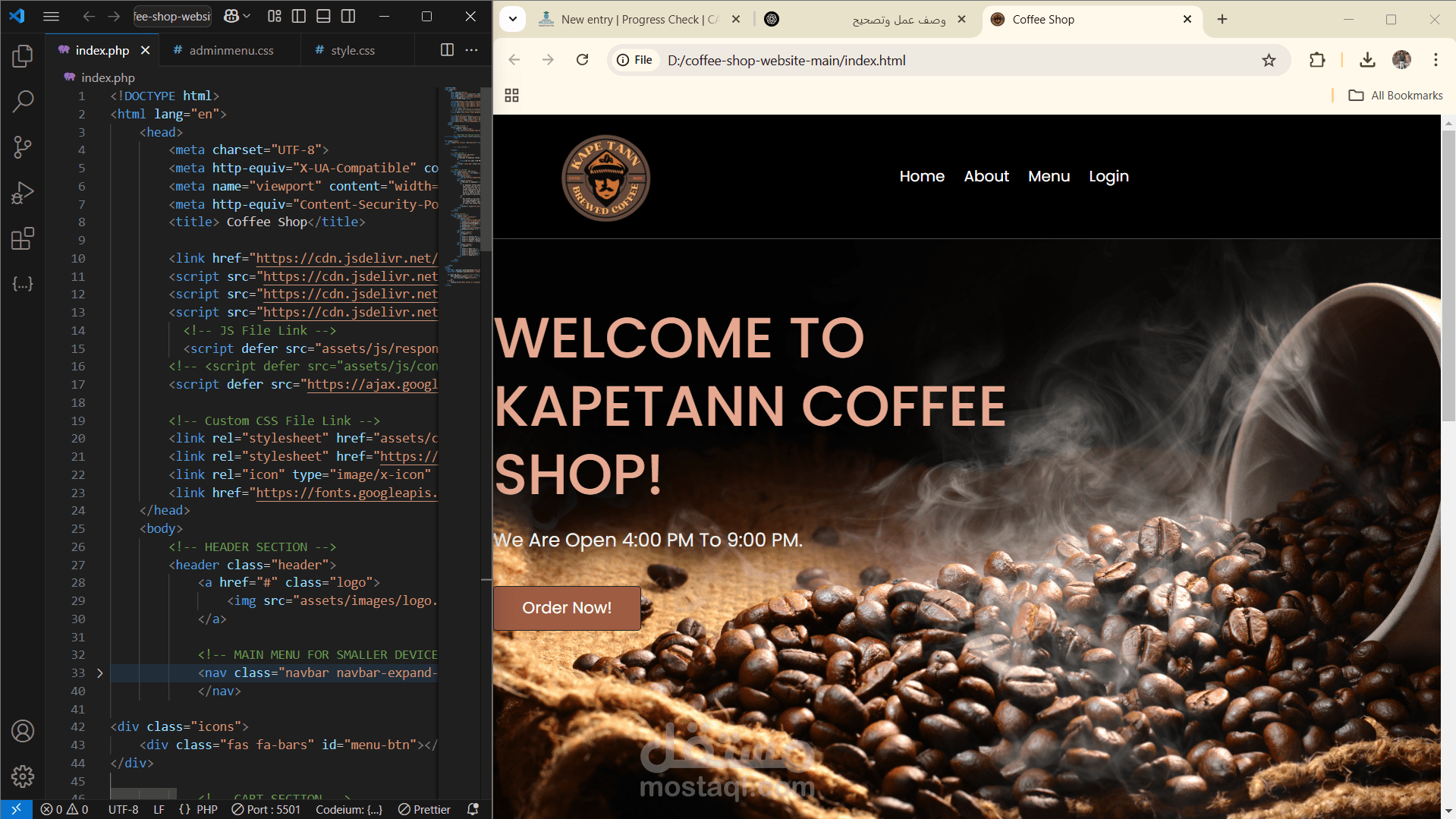Open the Manage gear in VS Code
This screenshot has width=1456, height=819.
tap(23, 776)
